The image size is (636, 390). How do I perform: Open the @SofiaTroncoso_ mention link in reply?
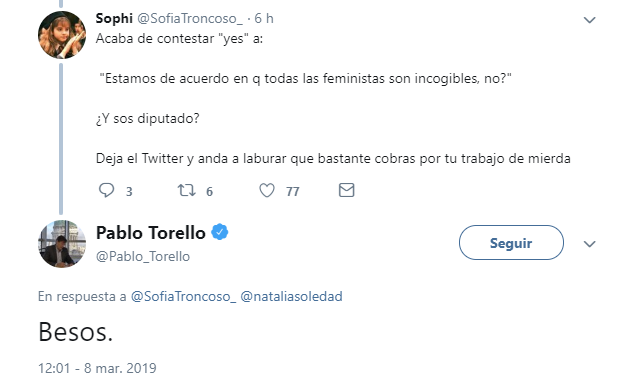pyautogui.click(x=183, y=296)
